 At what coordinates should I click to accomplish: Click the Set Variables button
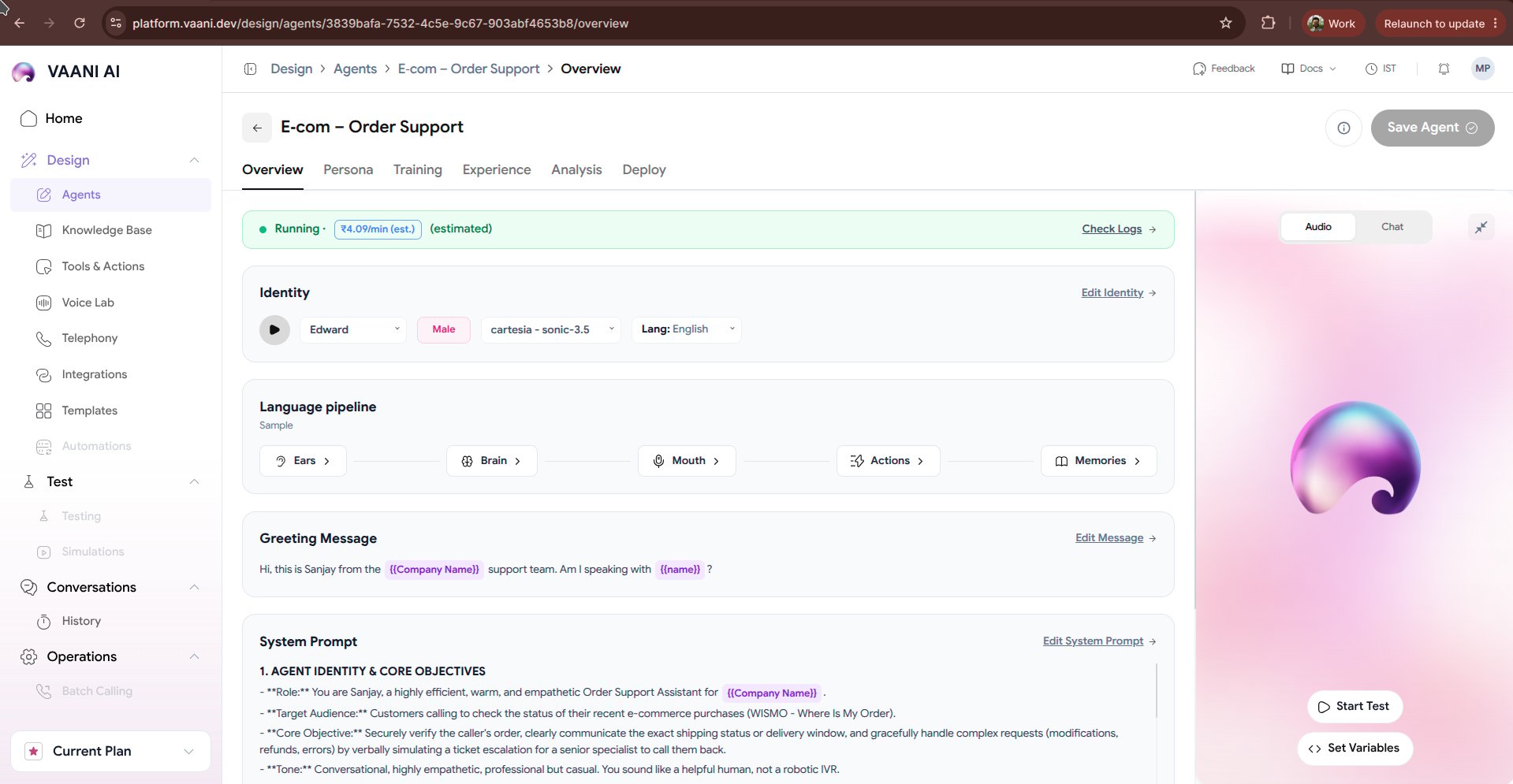click(x=1355, y=749)
